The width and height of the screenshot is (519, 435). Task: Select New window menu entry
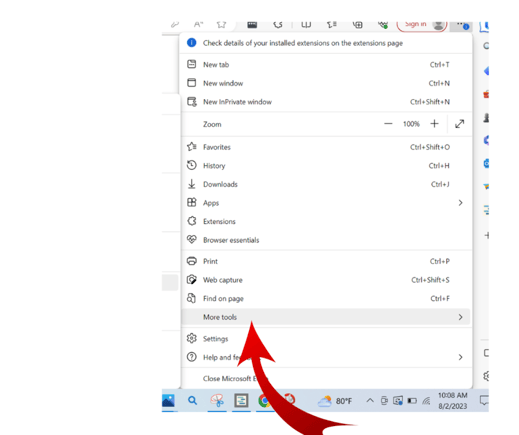tap(326, 83)
